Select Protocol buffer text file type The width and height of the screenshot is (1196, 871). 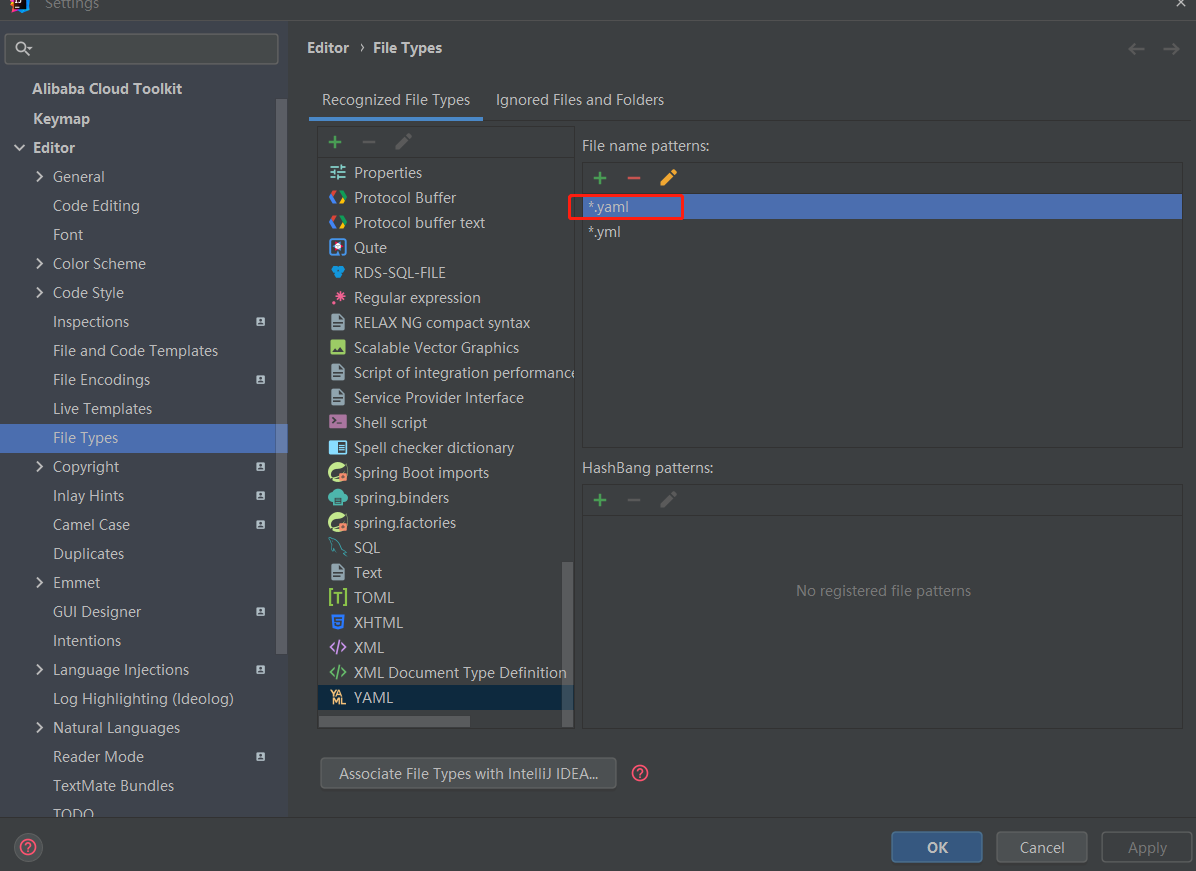445,223
